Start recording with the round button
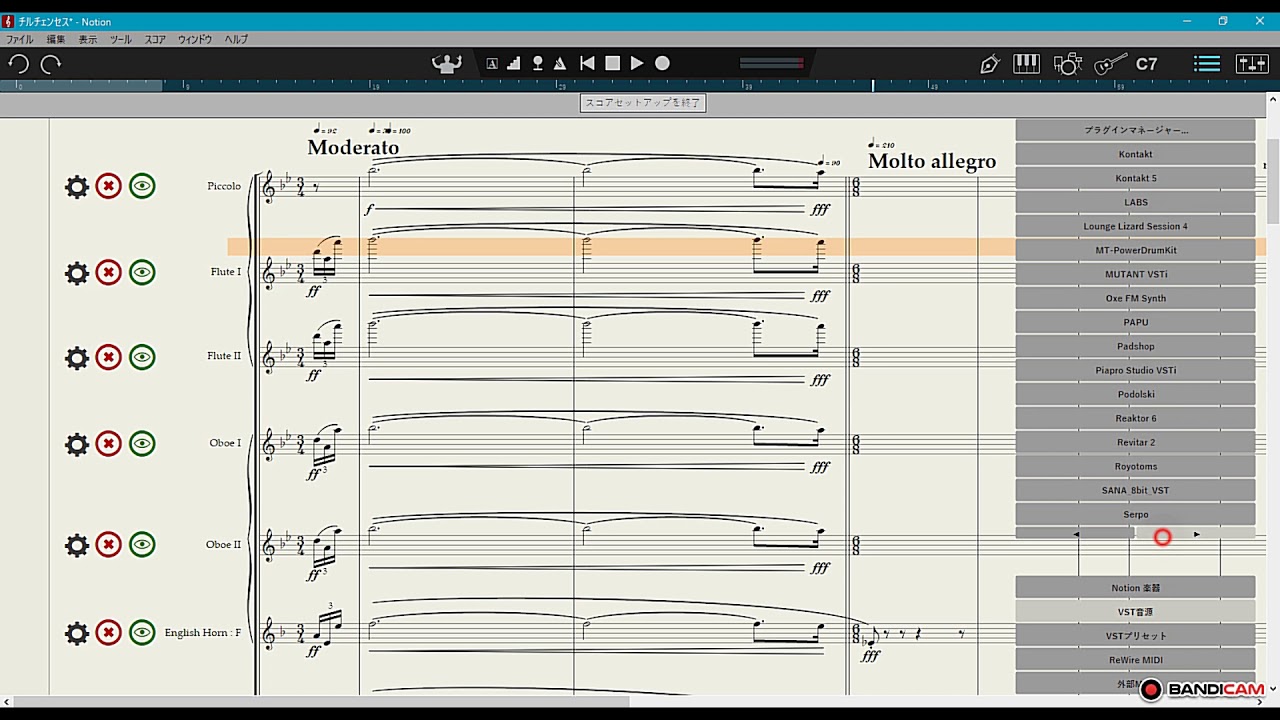 (x=662, y=63)
